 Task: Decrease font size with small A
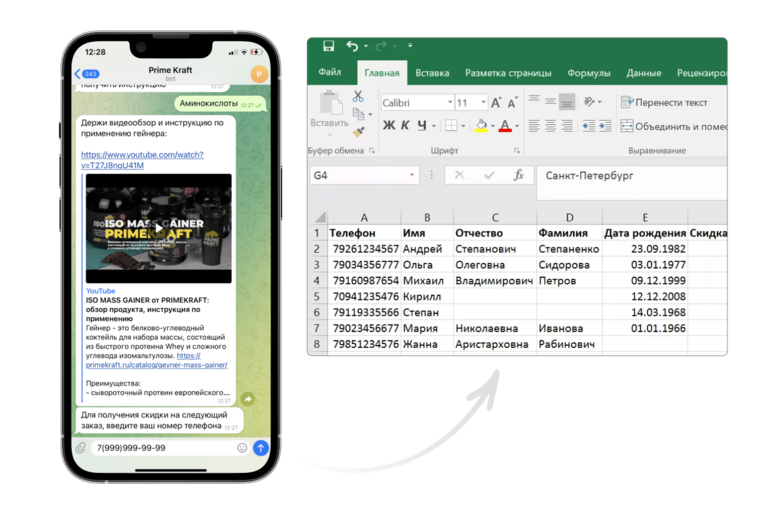512,103
